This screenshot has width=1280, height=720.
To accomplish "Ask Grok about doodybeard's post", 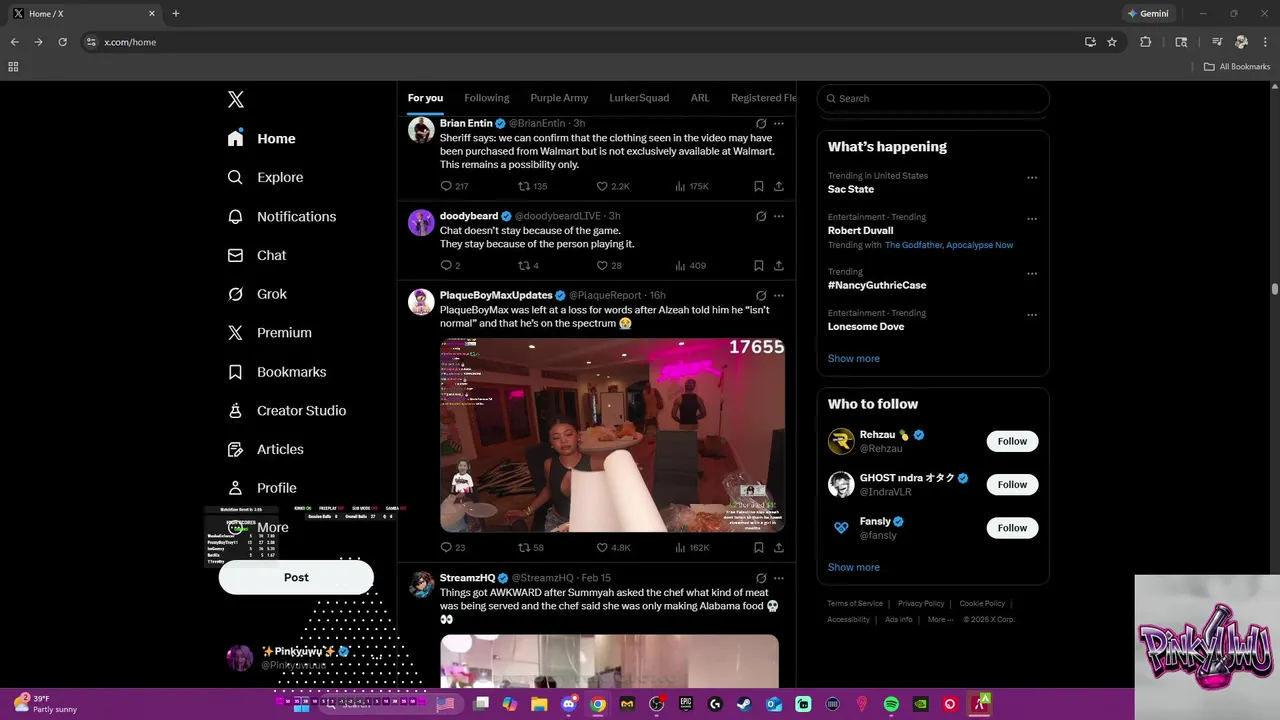I will click(x=761, y=216).
